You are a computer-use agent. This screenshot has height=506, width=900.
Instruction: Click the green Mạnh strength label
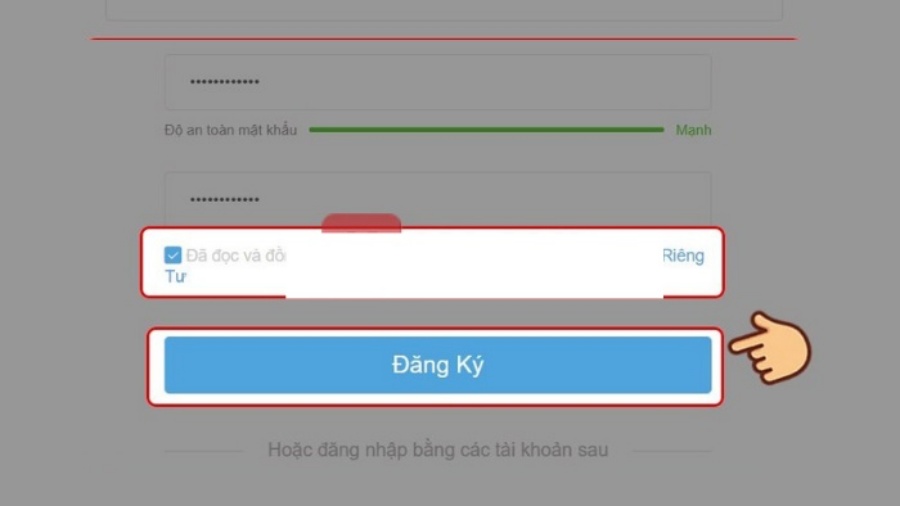pyautogui.click(x=693, y=130)
